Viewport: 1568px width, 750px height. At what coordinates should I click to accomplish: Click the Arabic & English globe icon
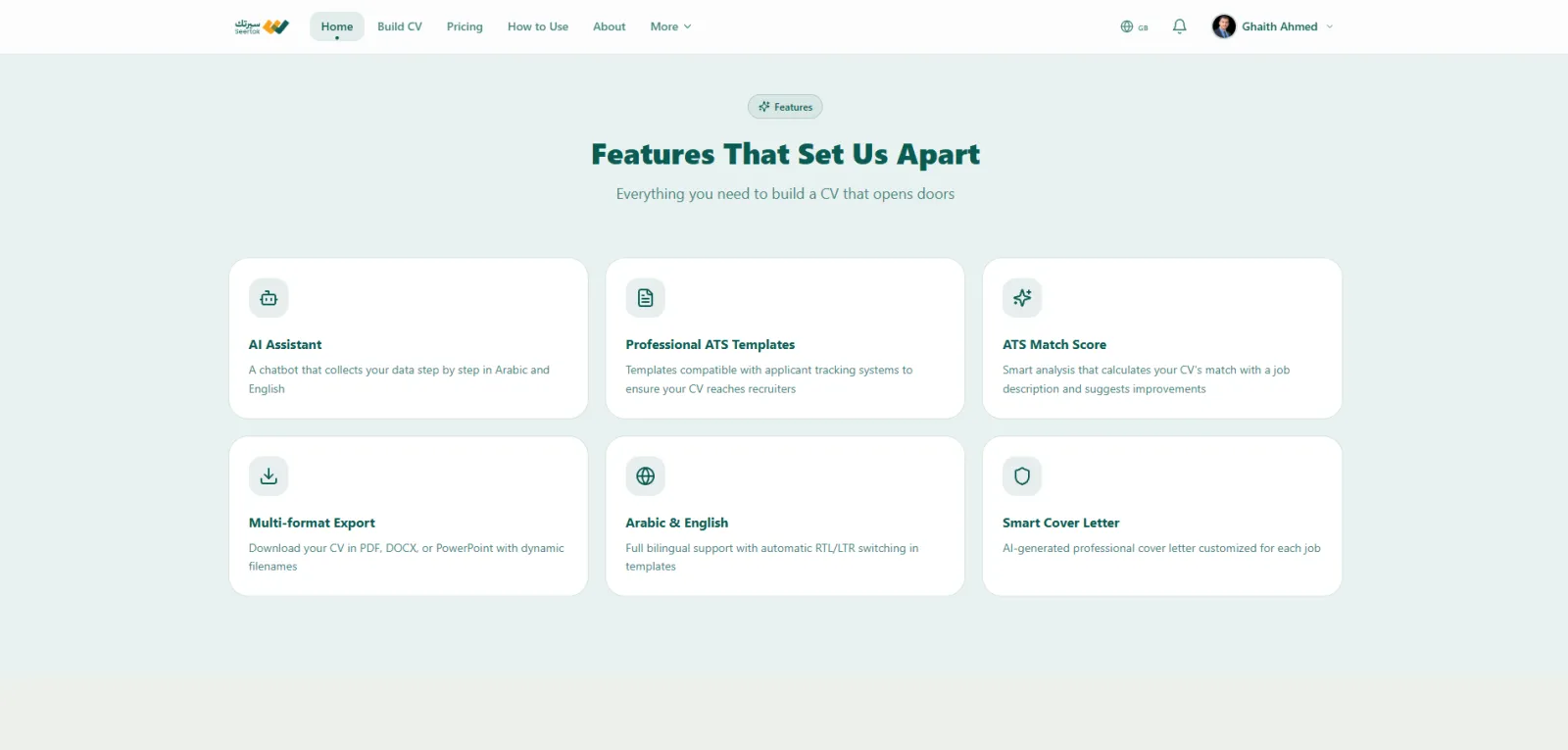click(645, 475)
